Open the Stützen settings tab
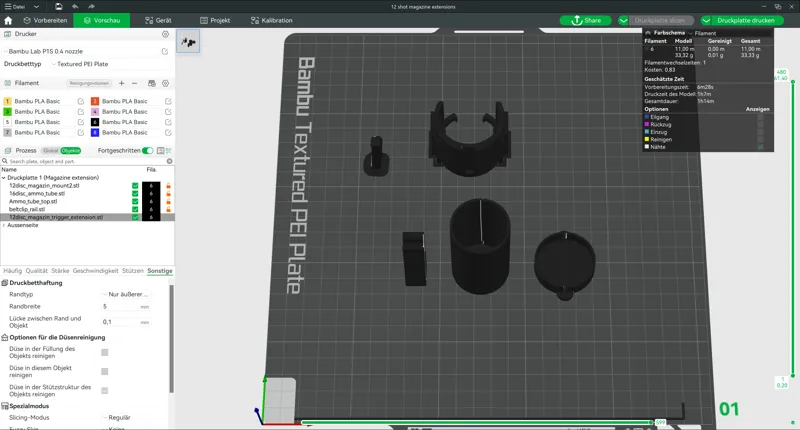Image resolution: width=800 pixels, height=430 pixels. pos(133,271)
